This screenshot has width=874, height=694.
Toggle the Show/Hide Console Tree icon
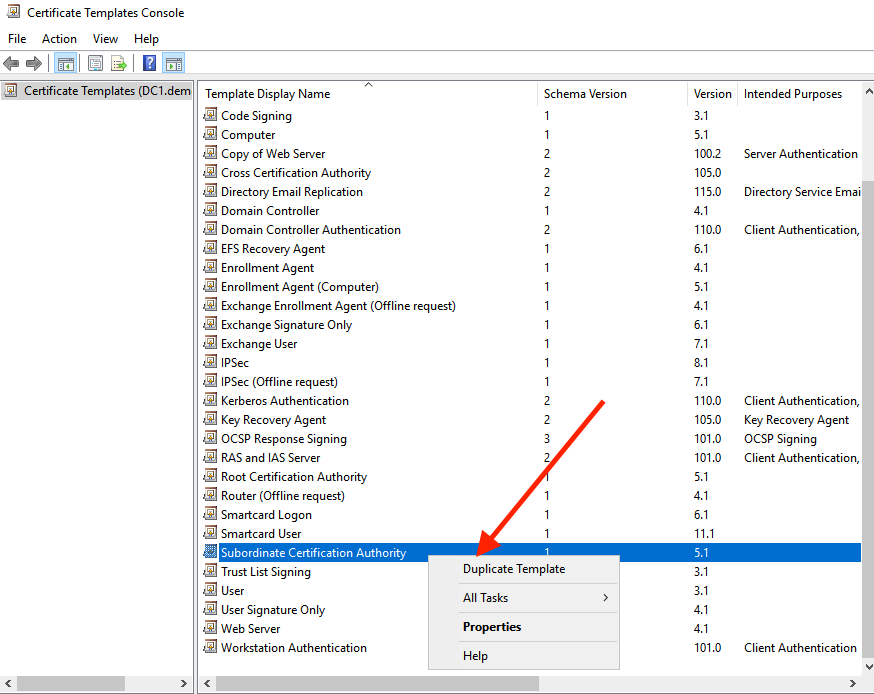(66, 63)
